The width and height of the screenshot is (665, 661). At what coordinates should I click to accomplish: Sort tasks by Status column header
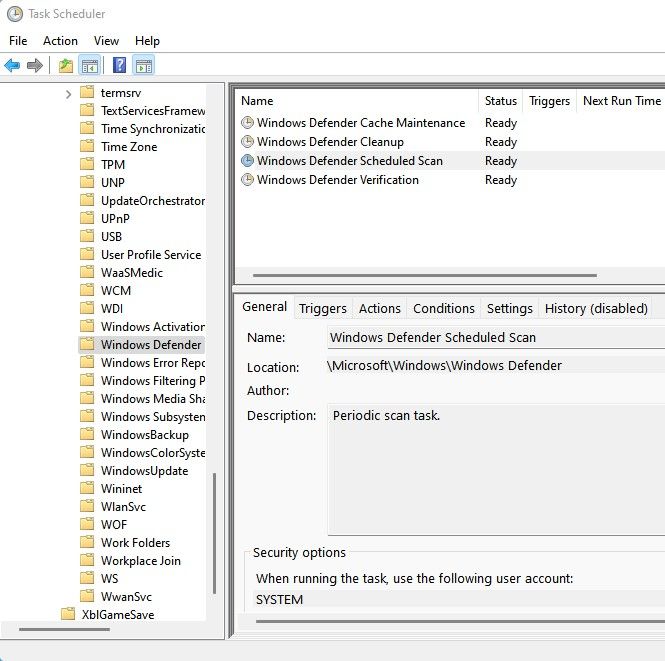500,101
